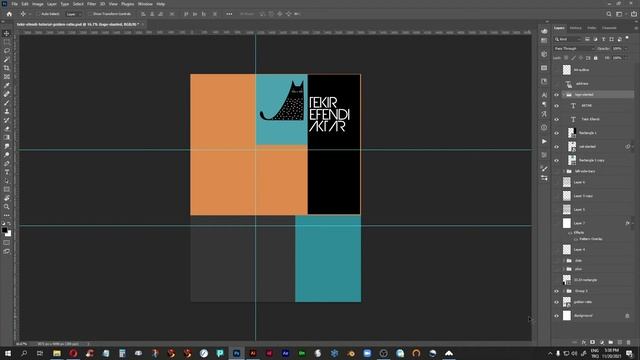Click the background color swatch
640x360 pixels.
9,234
